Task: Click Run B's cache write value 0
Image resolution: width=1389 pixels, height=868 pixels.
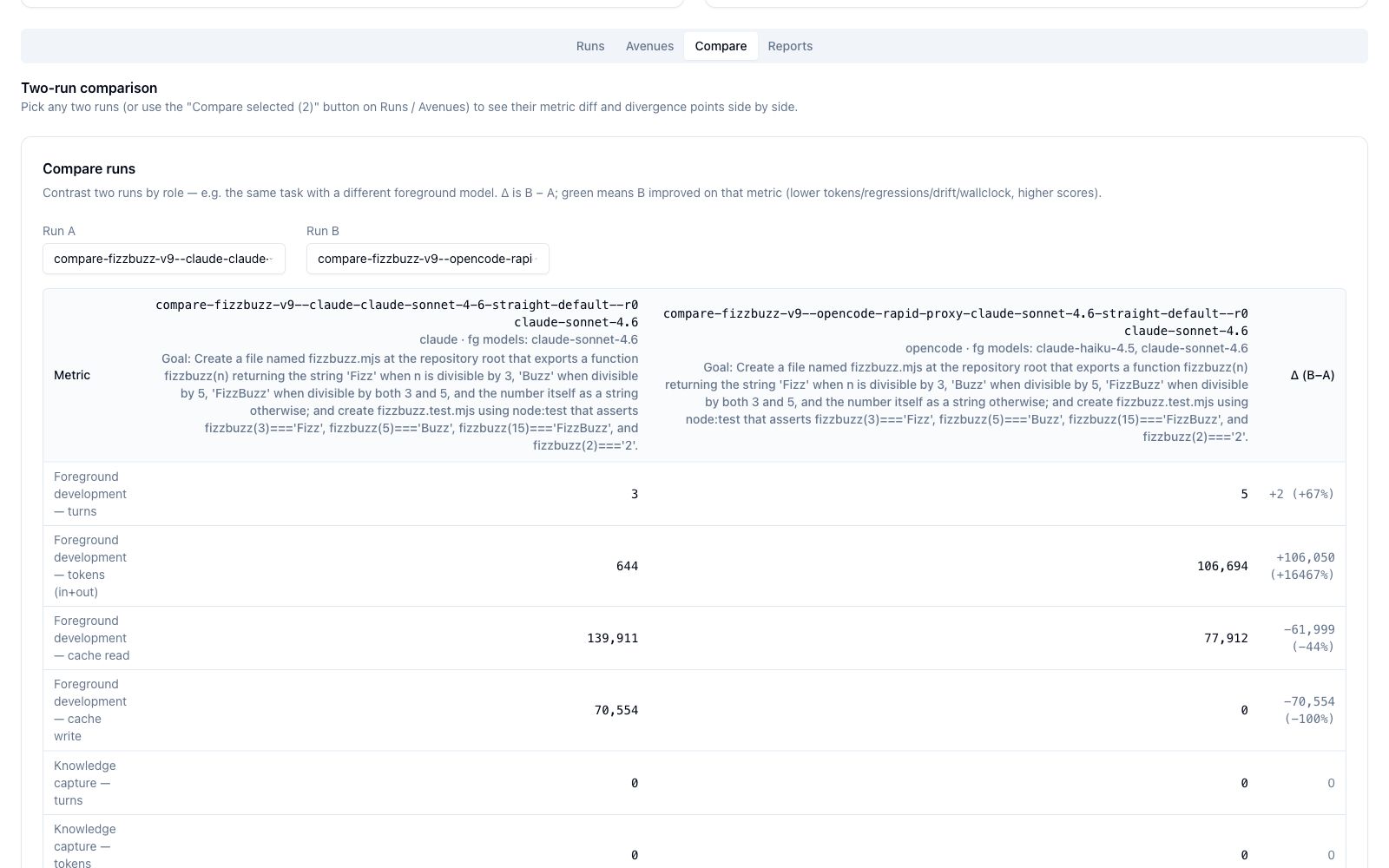Action: tap(1244, 710)
